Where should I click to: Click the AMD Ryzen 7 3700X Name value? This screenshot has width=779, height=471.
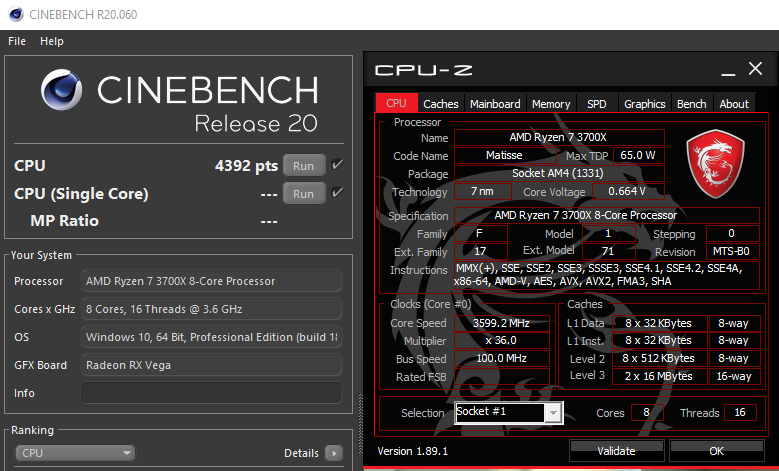[x=559, y=137]
